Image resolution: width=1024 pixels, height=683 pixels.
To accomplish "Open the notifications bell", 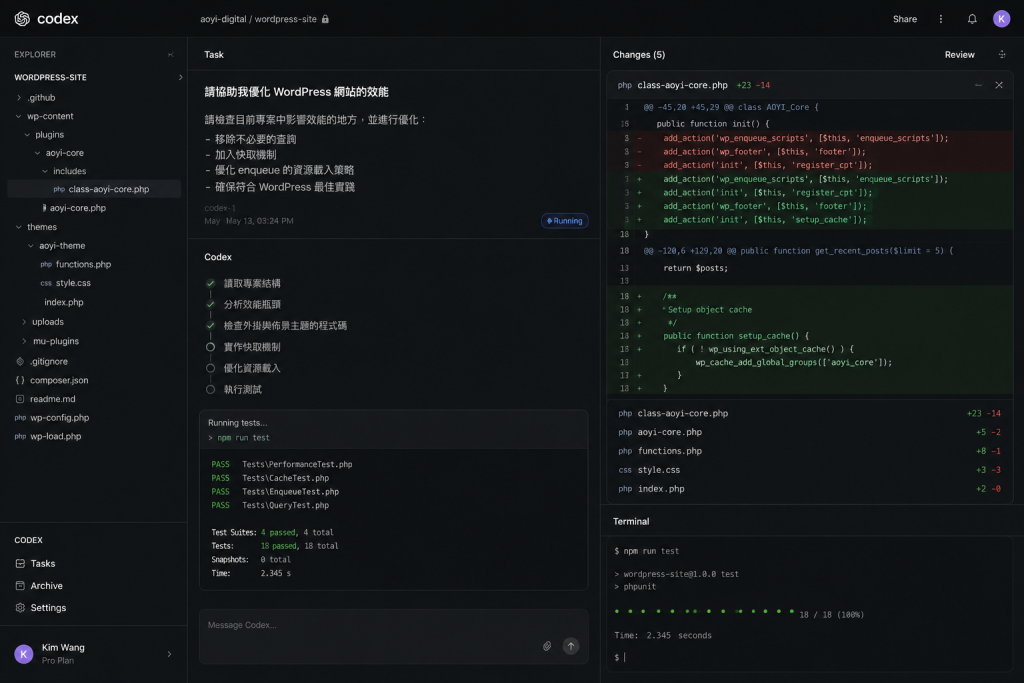I will (x=972, y=19).
